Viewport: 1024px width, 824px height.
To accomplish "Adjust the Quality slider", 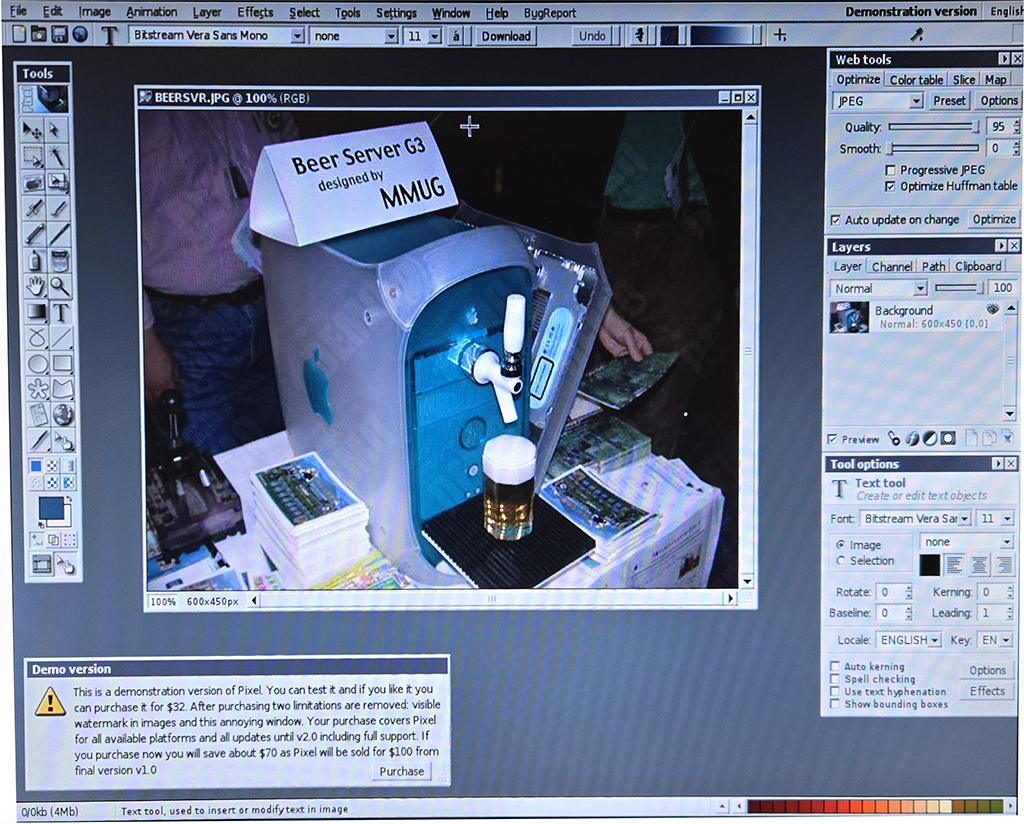I will coord(935,127).
